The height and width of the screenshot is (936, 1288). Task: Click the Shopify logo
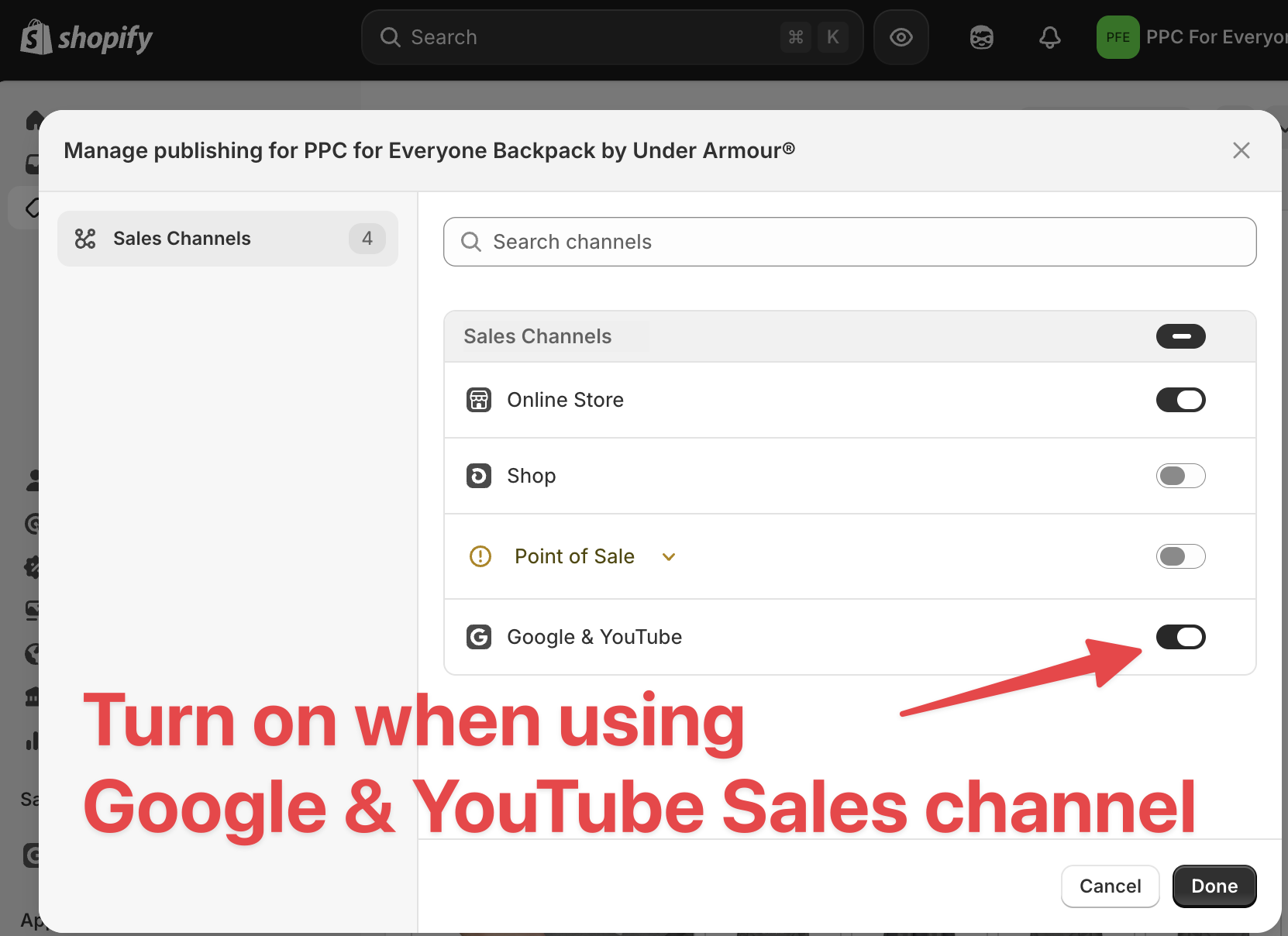click(86, 37)
